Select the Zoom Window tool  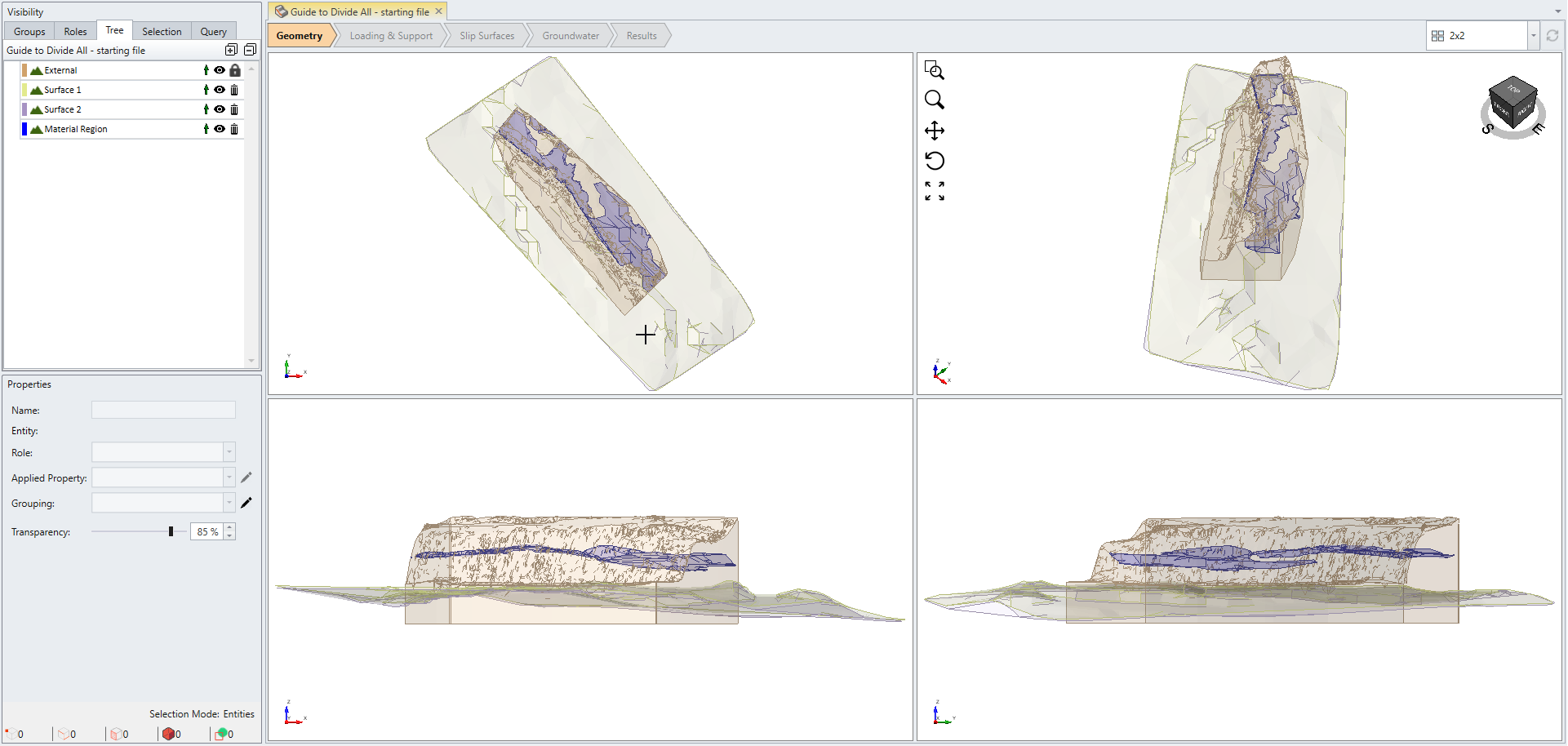[x=935, y=70]
